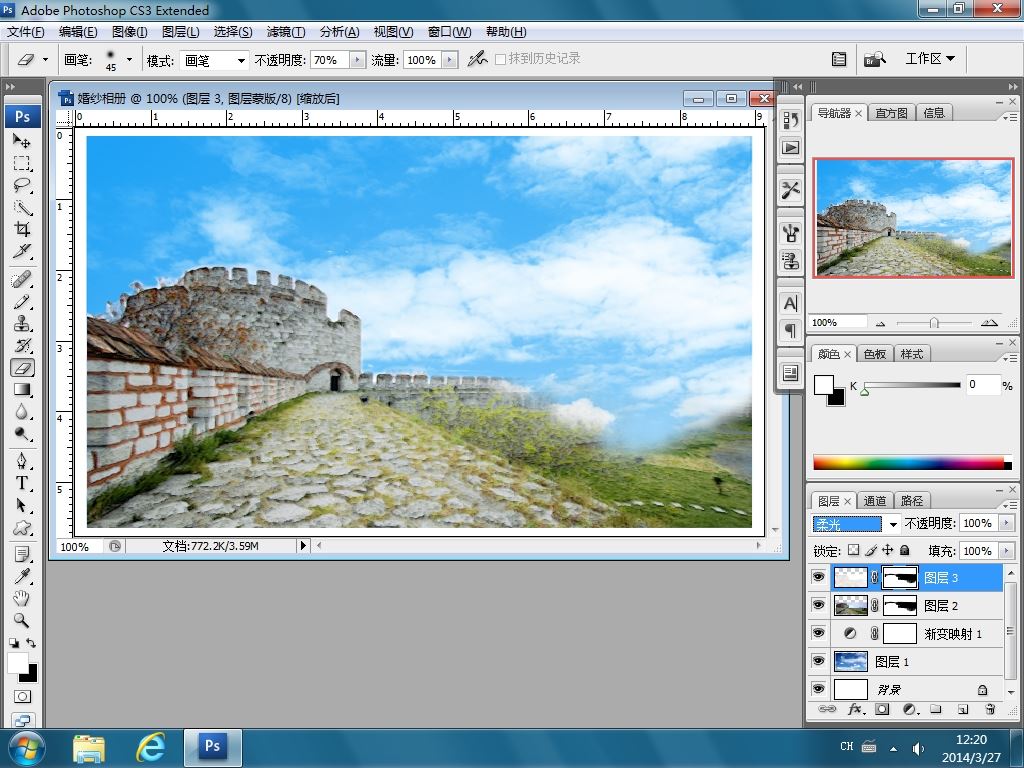The height and width of the screenshot is (768, 1024).
Task: Add layer mask in Layers panel
Action: pos(882,709)
